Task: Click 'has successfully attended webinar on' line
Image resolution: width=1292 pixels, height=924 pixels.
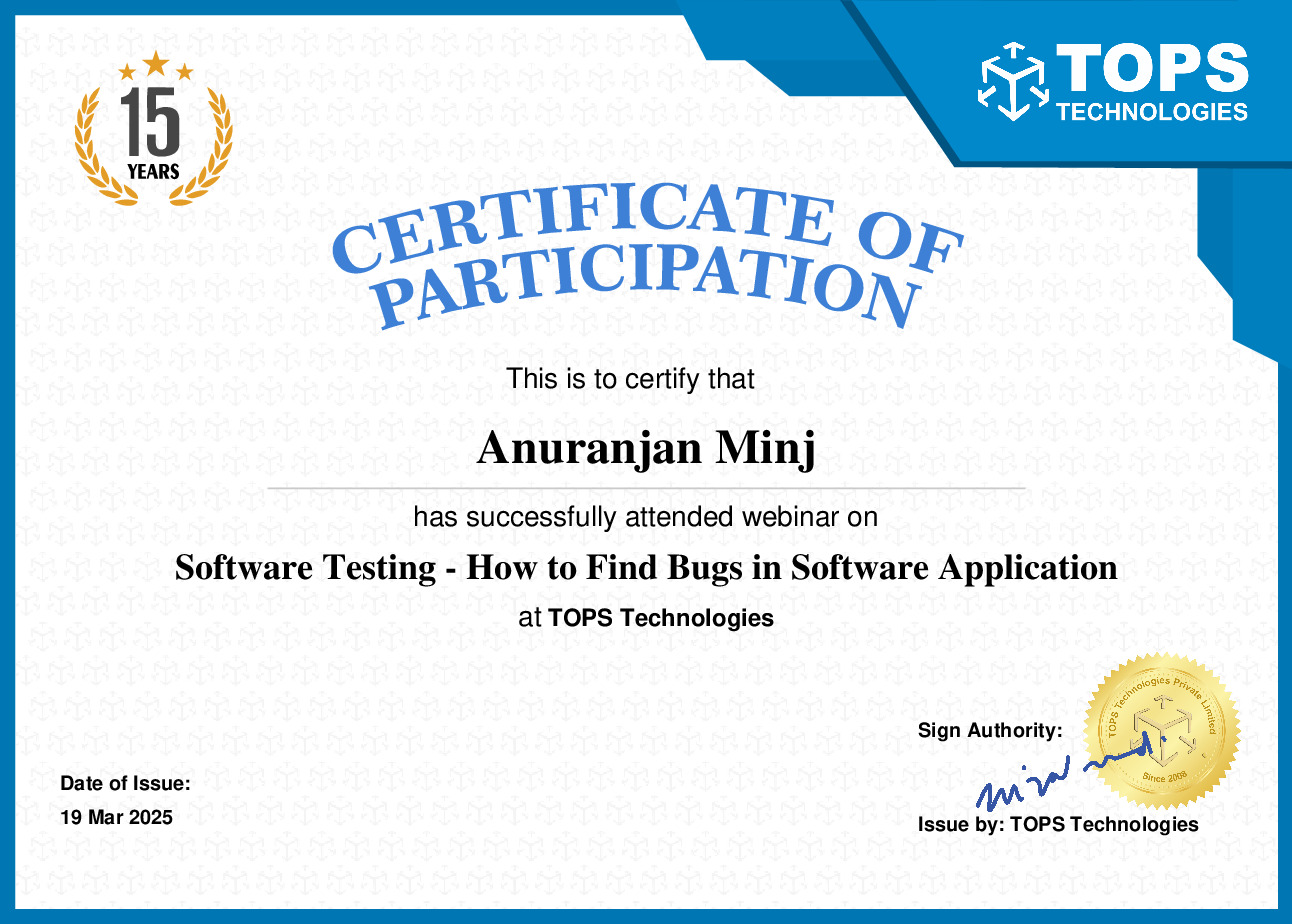Action: tap(646, 517)
